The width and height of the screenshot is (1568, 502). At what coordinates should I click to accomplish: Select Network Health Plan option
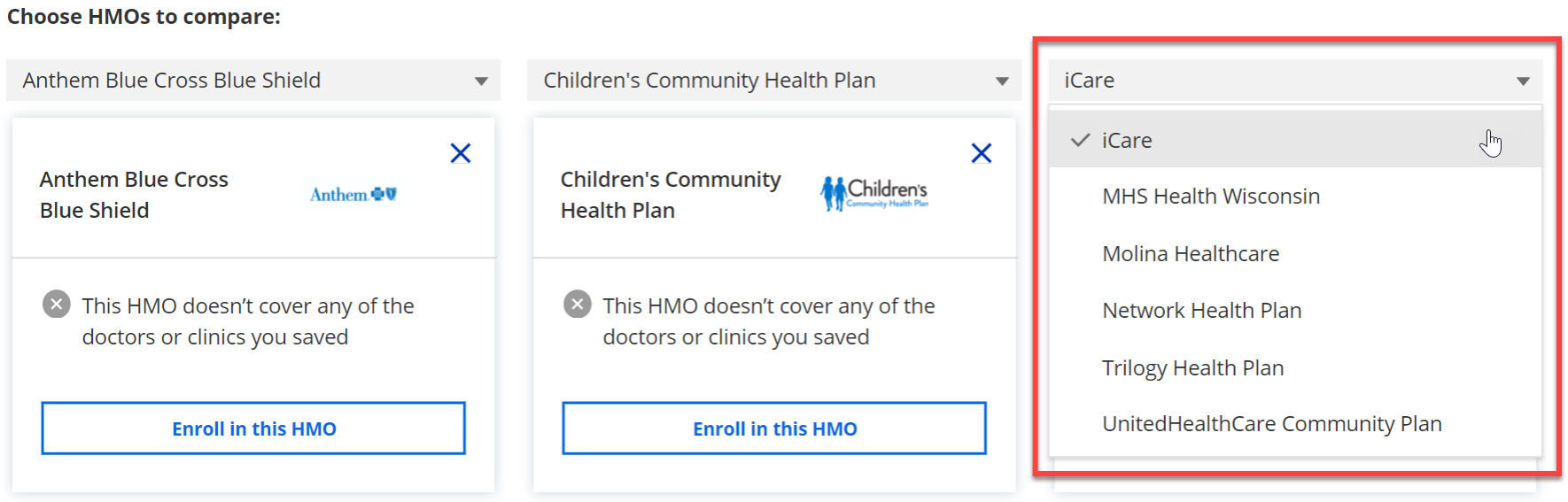[x=1201, y=311]
